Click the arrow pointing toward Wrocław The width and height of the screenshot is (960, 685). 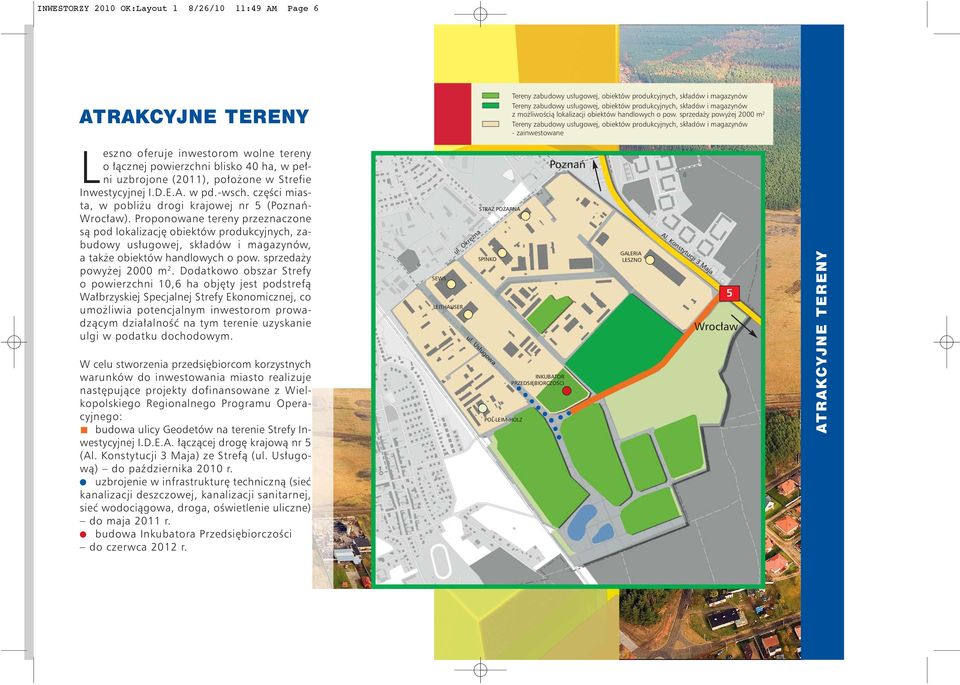[x=744, y=326]
